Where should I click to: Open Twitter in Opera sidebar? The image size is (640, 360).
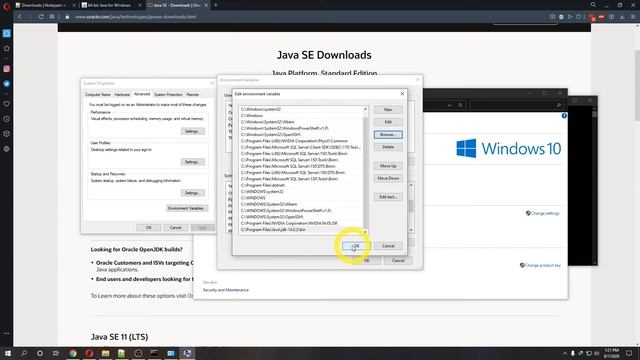point(7,83)
